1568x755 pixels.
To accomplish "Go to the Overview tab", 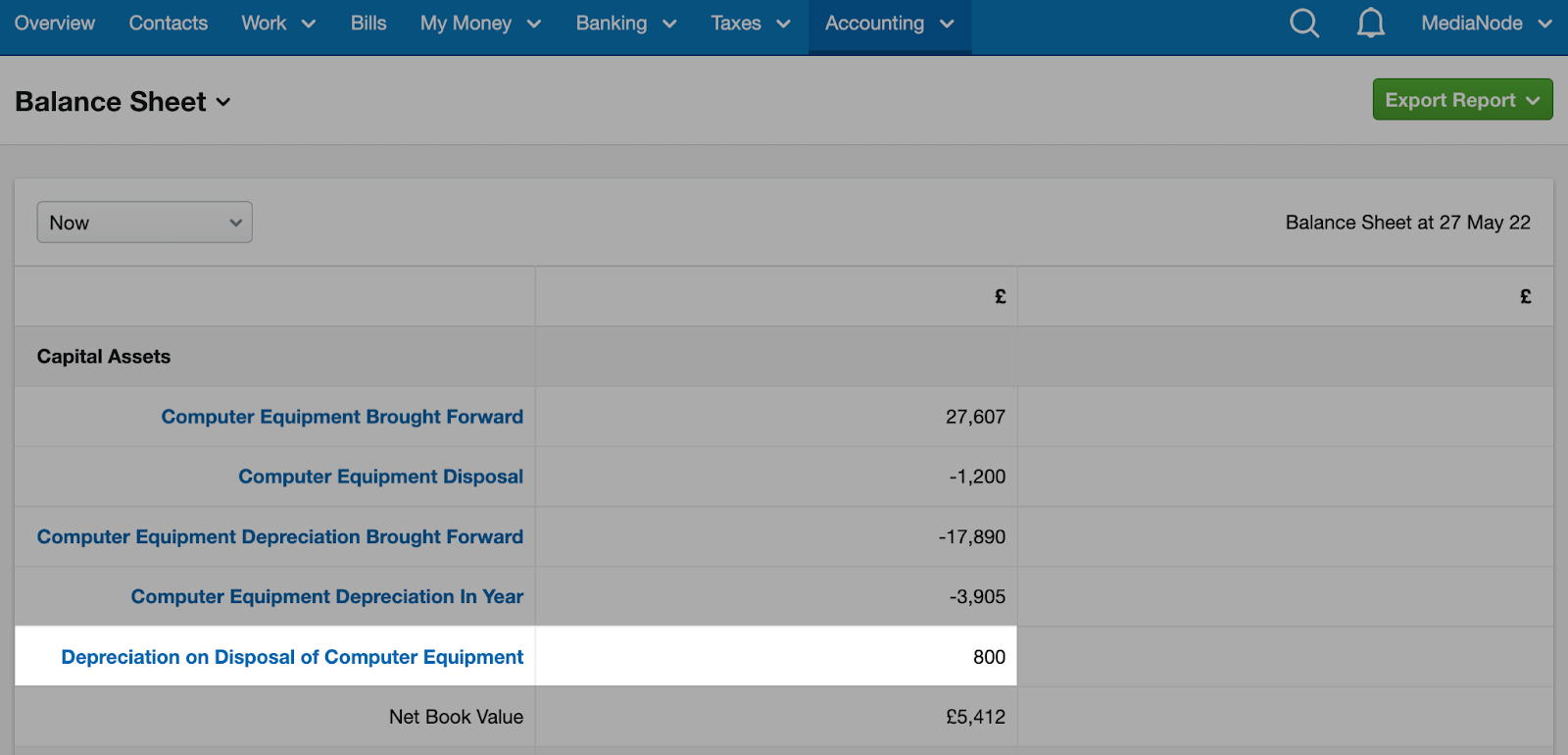I will [x=55, y=23].
